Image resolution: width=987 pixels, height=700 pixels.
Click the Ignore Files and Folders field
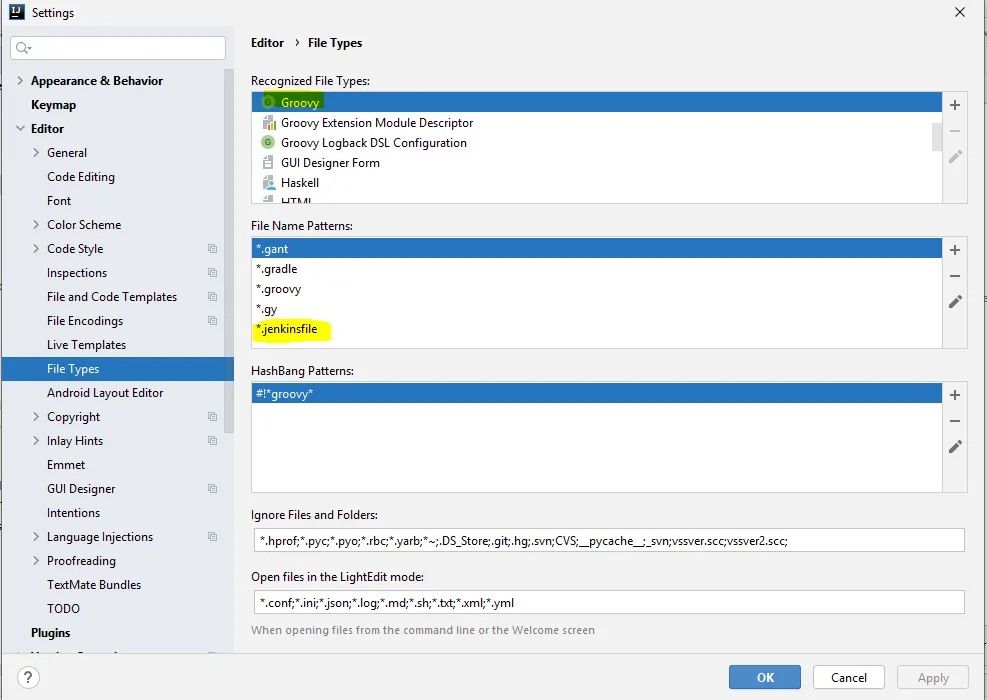[x=609, y=540]
